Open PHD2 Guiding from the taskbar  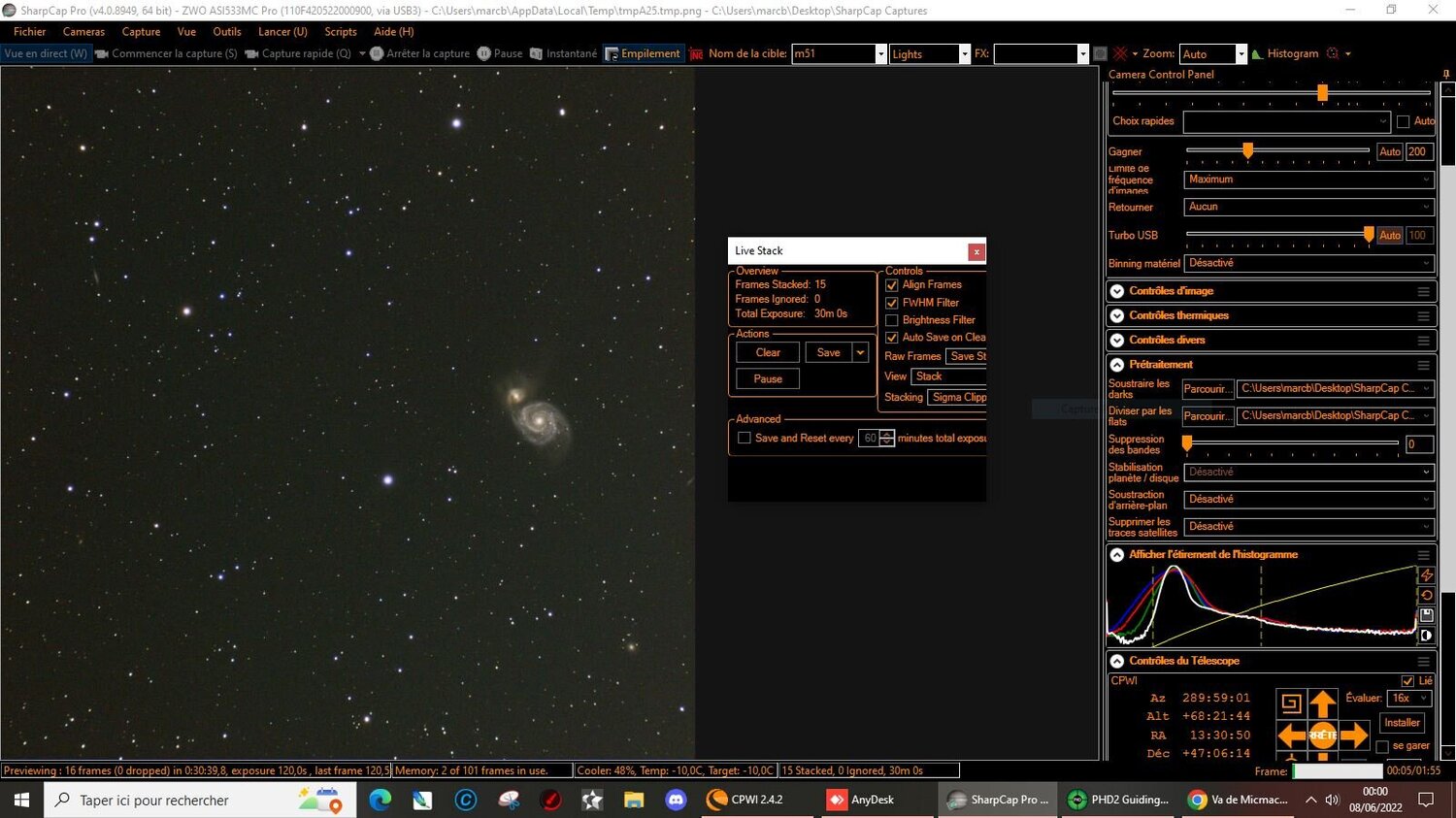point(1118,800)
